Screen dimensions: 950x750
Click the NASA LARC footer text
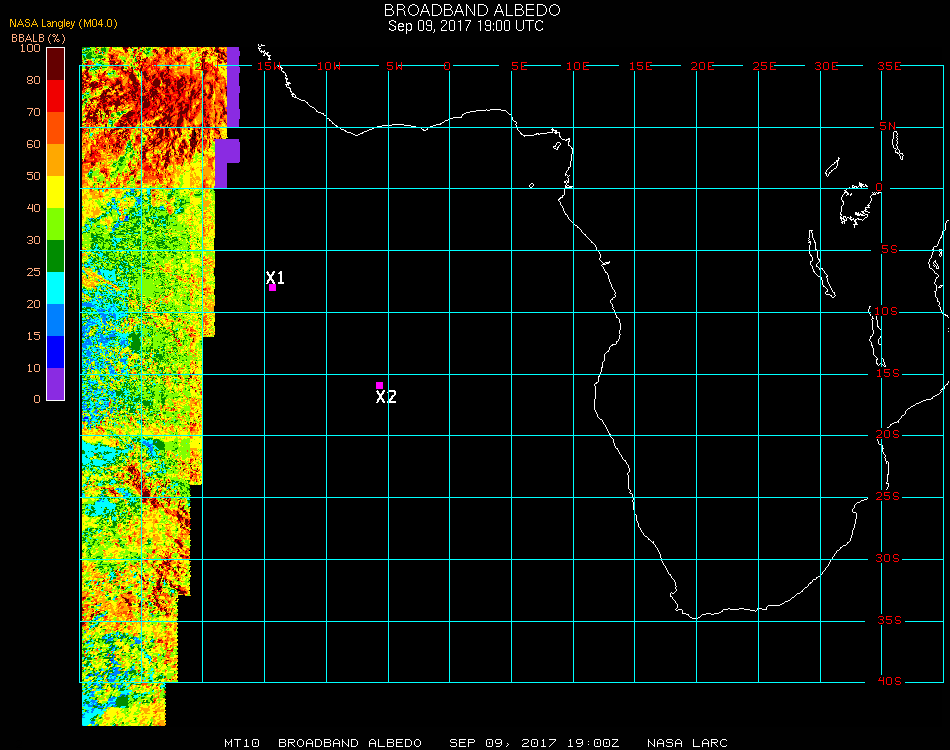pos(687,743)
